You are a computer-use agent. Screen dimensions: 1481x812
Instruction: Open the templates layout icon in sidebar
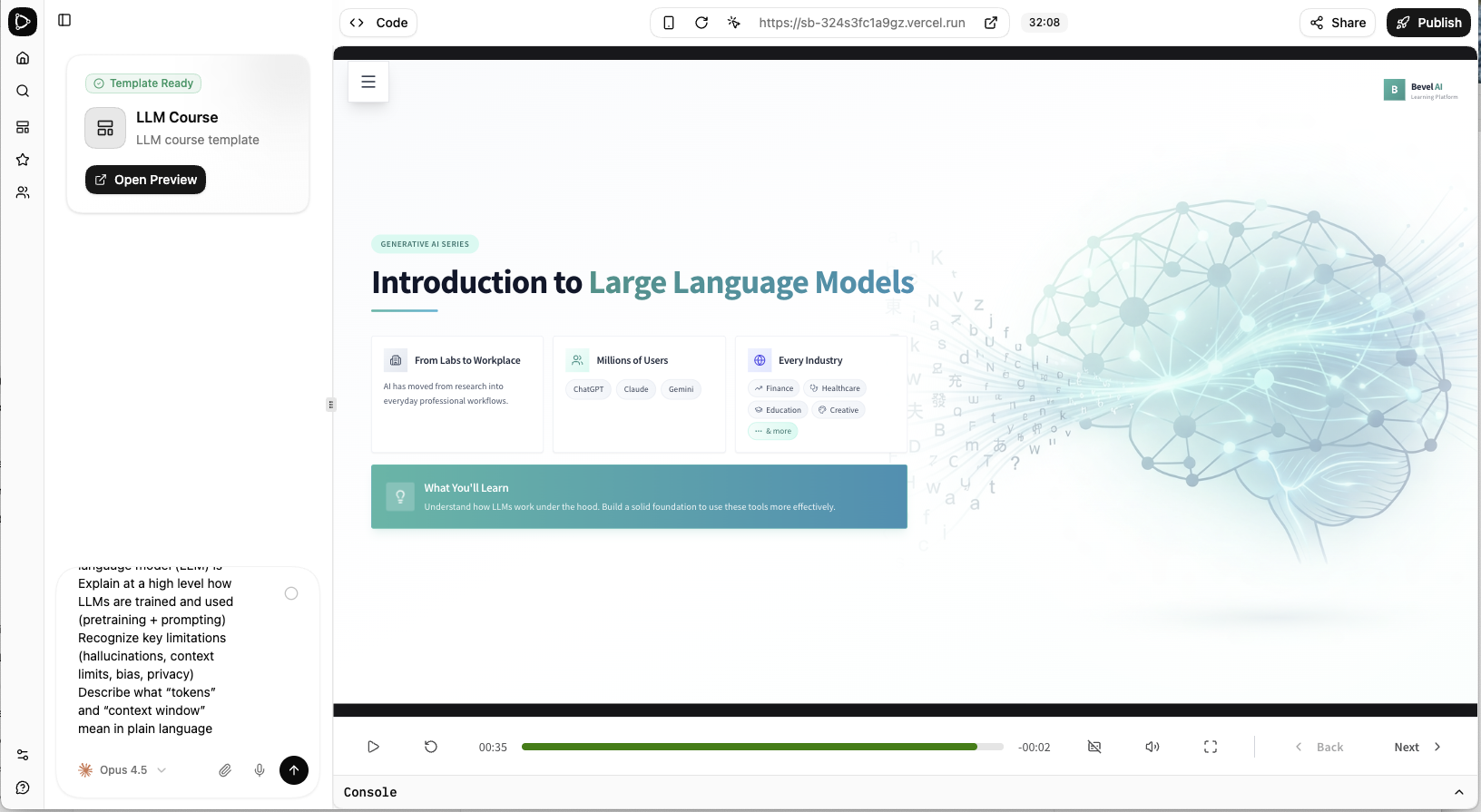(x=23, y=127)
